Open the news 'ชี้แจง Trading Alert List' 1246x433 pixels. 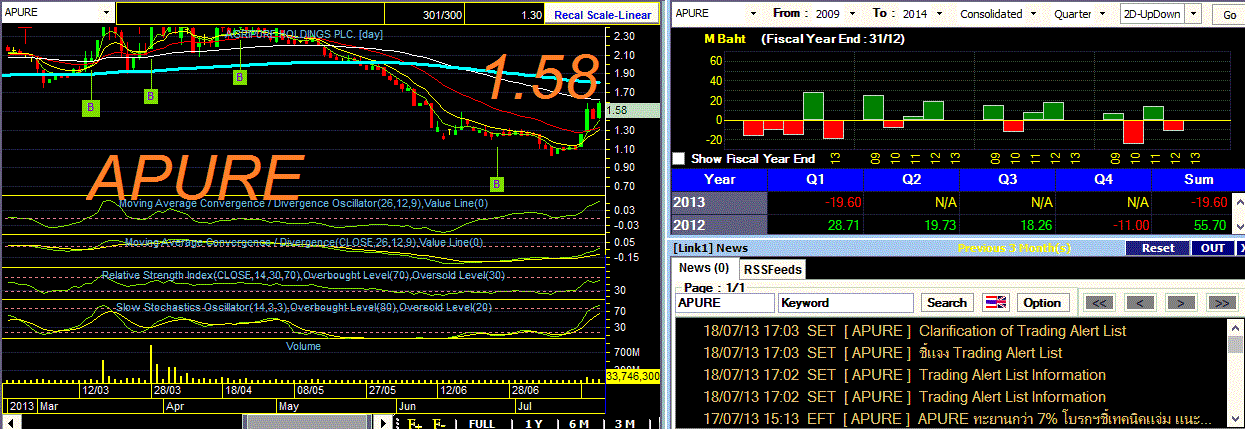(990, 353)
